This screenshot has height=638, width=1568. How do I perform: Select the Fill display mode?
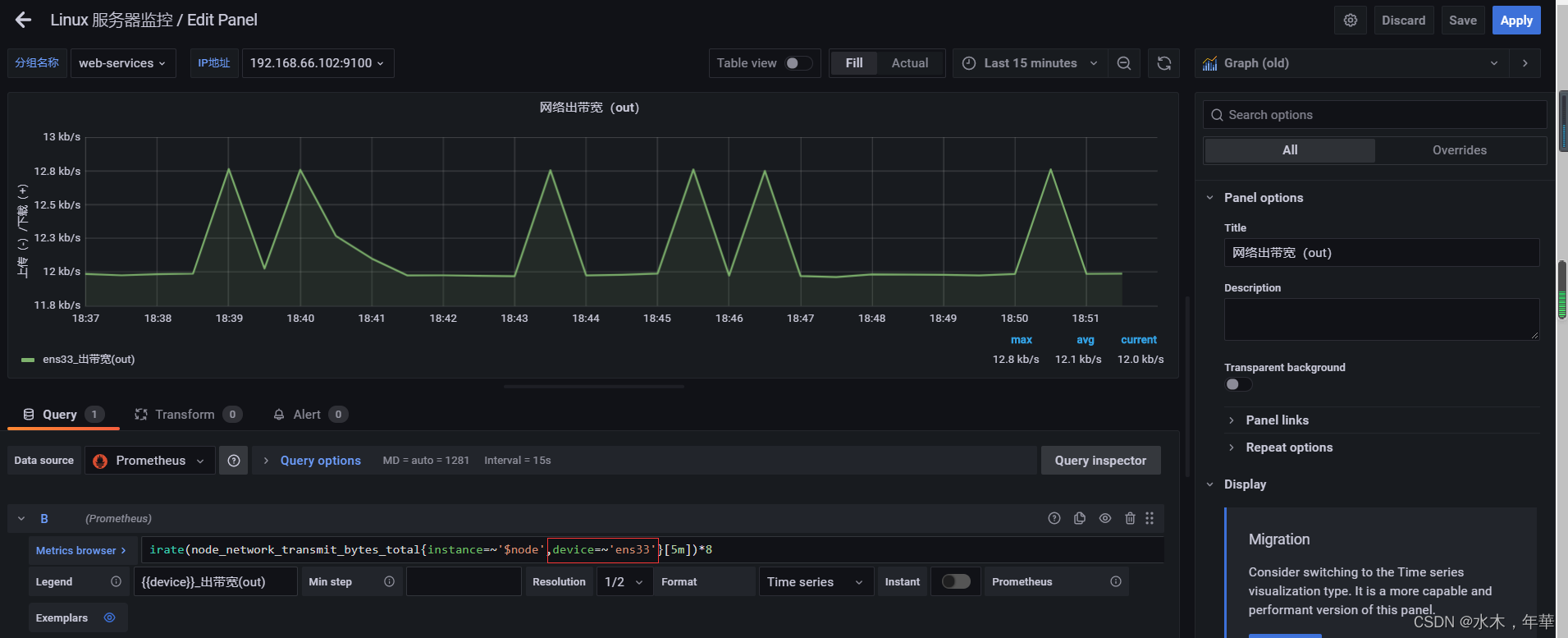point(854,63)
